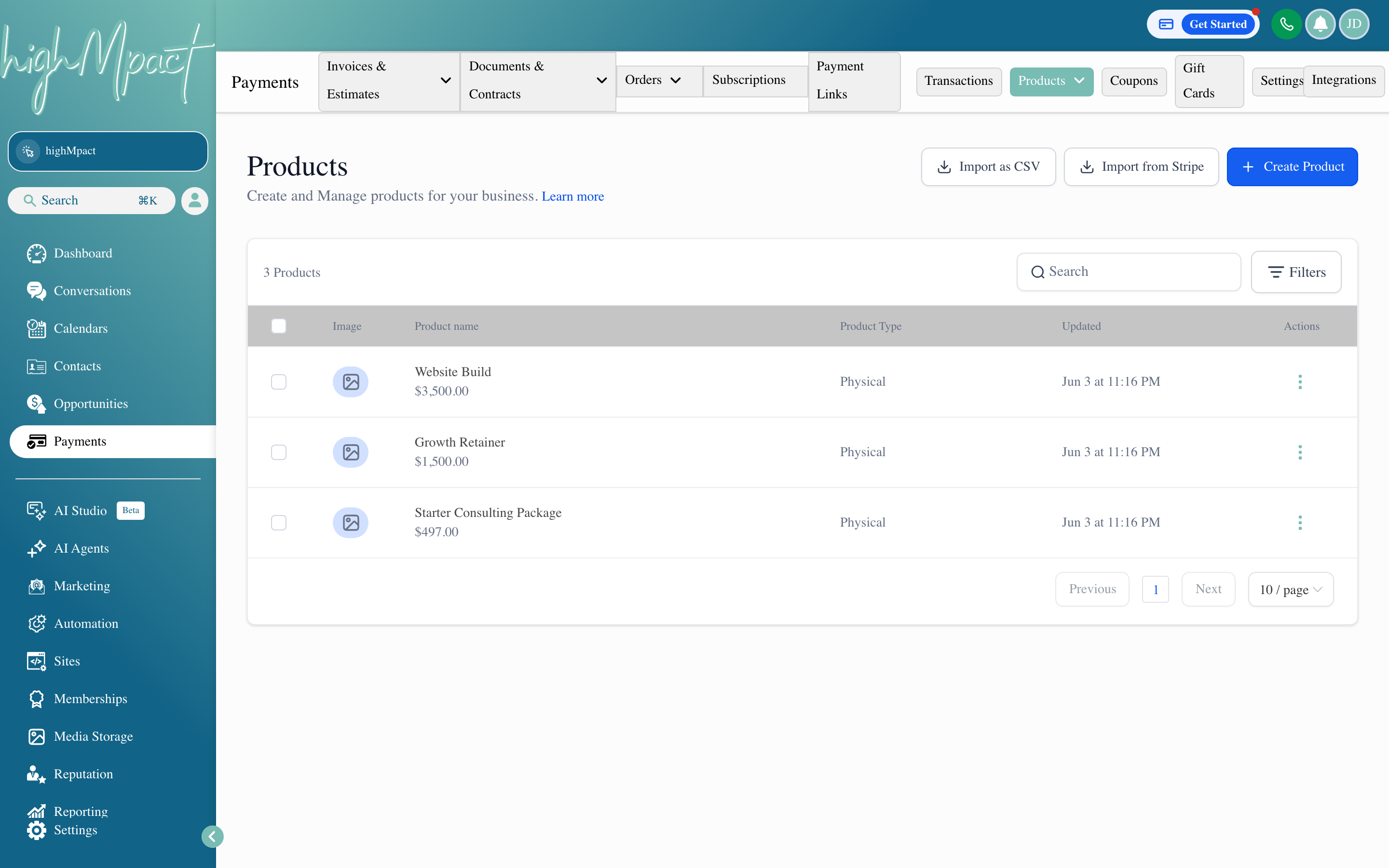This screenshot has width=1389, height=868.
Task: Open Settings tab in Payments nav
Action: 1279,81
